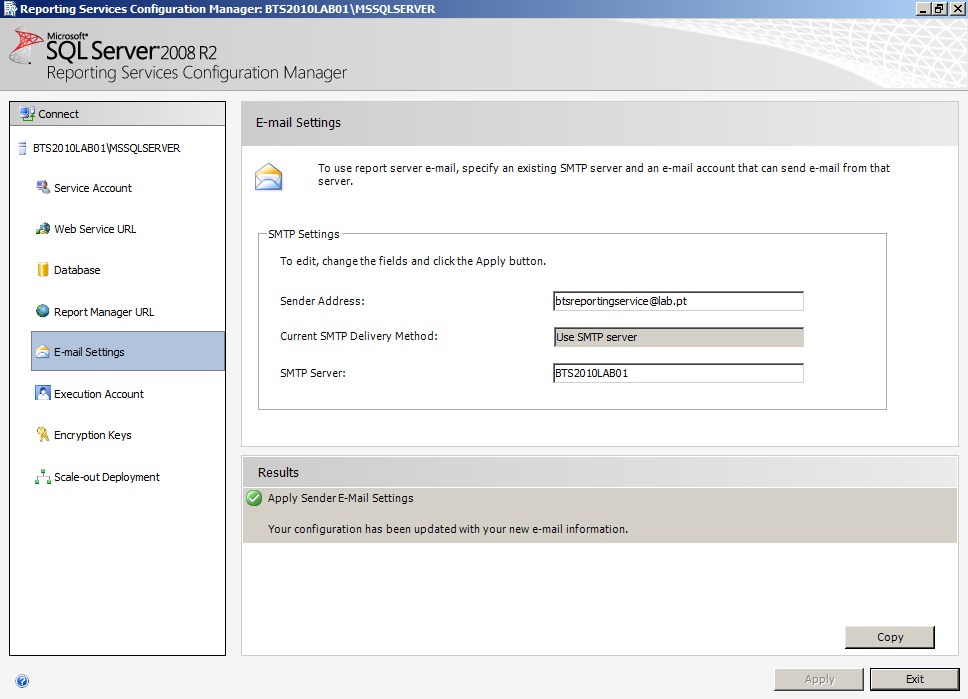Click into the Sender Address field
Screen dimensions: 968x699
pyautogui.click(x=678, y=301)
